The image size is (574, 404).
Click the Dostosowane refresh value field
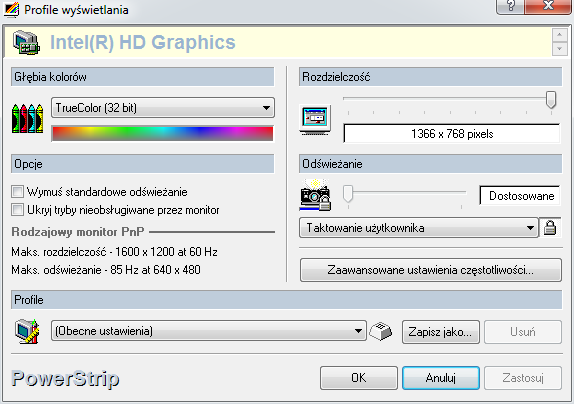[x=520, y=196]
